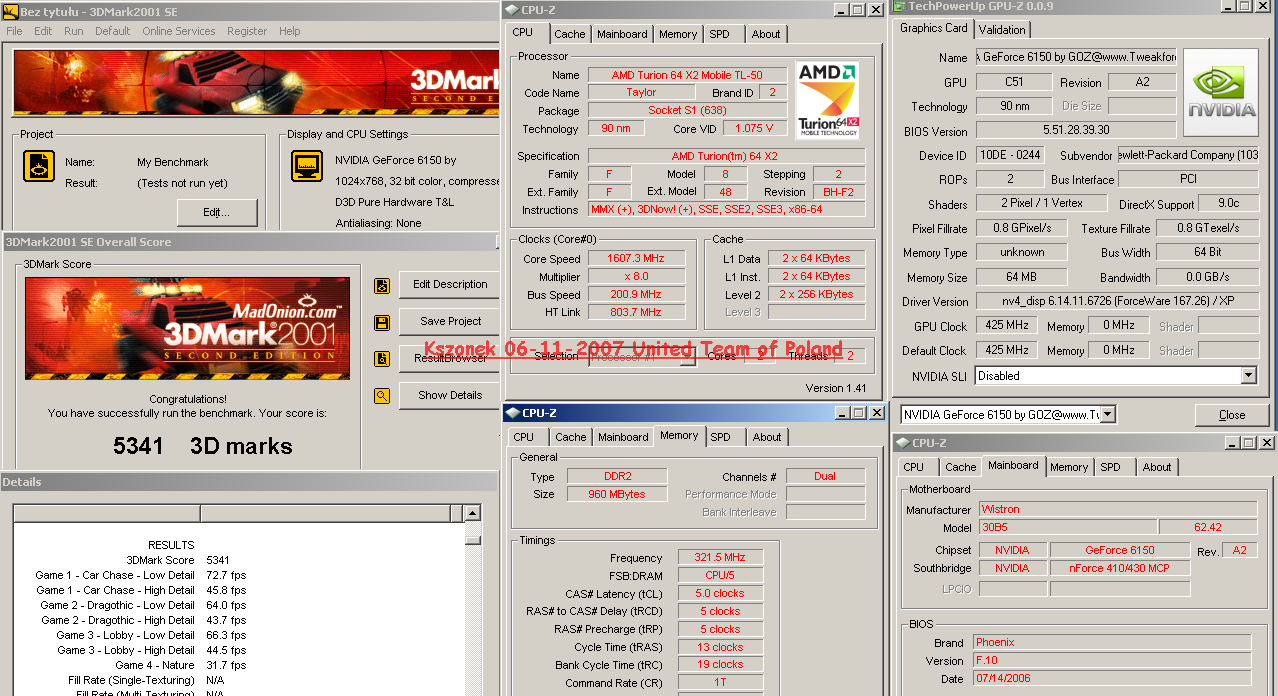
Task: Switch to Memory tab in Mainboard CPU-Z window
Action: (1069, 467)
